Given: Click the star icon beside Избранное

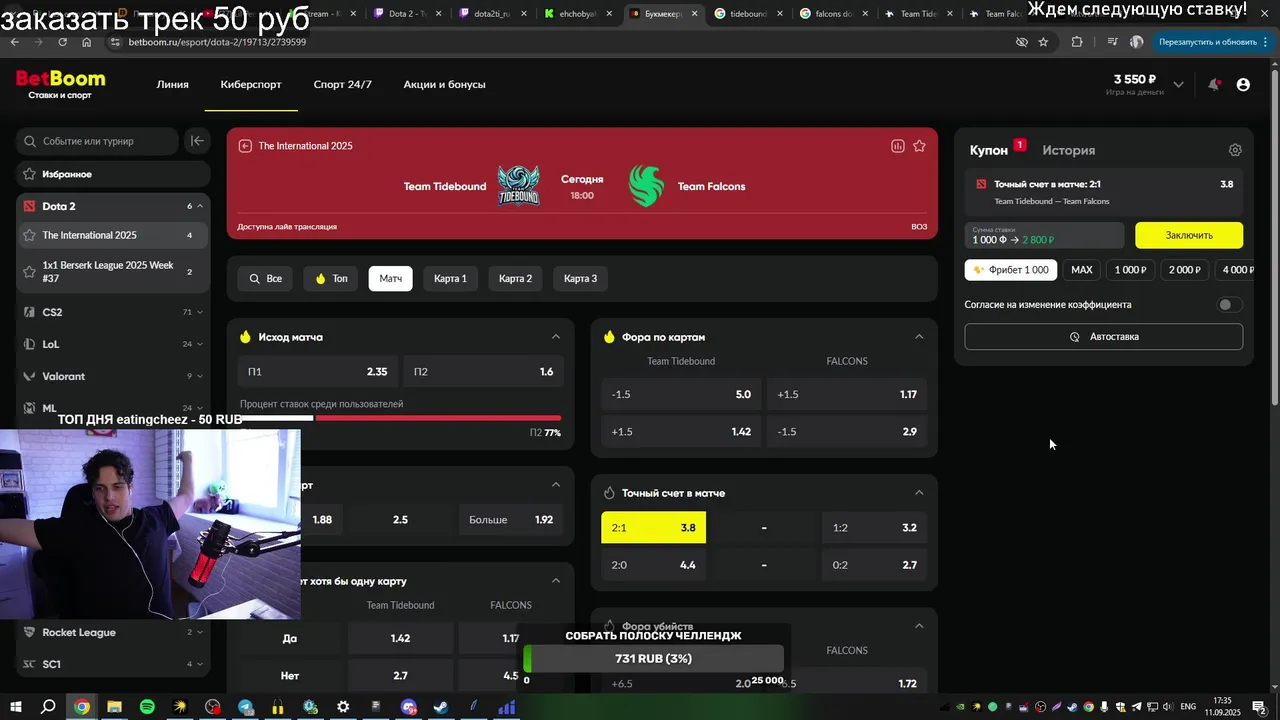Looking at the screenshot, I should tap(30, 174).
